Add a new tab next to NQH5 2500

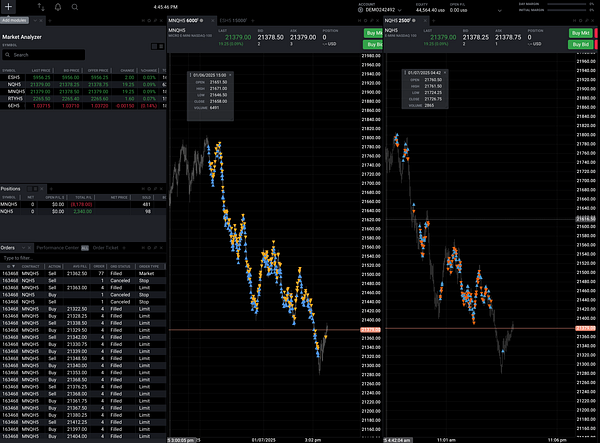(434, 21)
